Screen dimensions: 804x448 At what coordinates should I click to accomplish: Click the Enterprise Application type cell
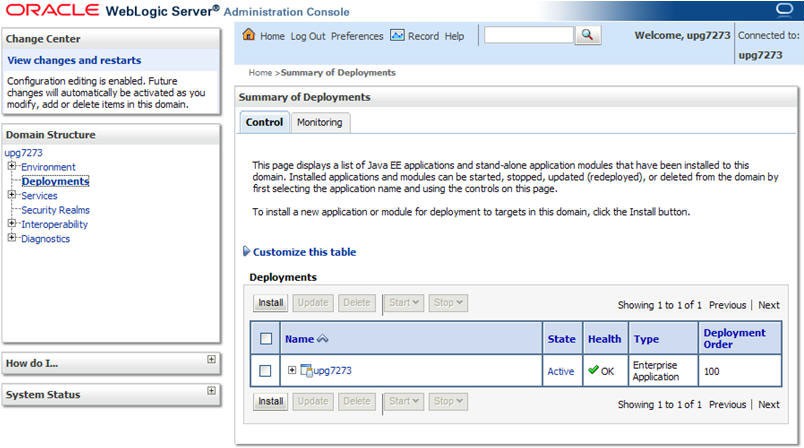pyautogui.click(x=656, y=371)
